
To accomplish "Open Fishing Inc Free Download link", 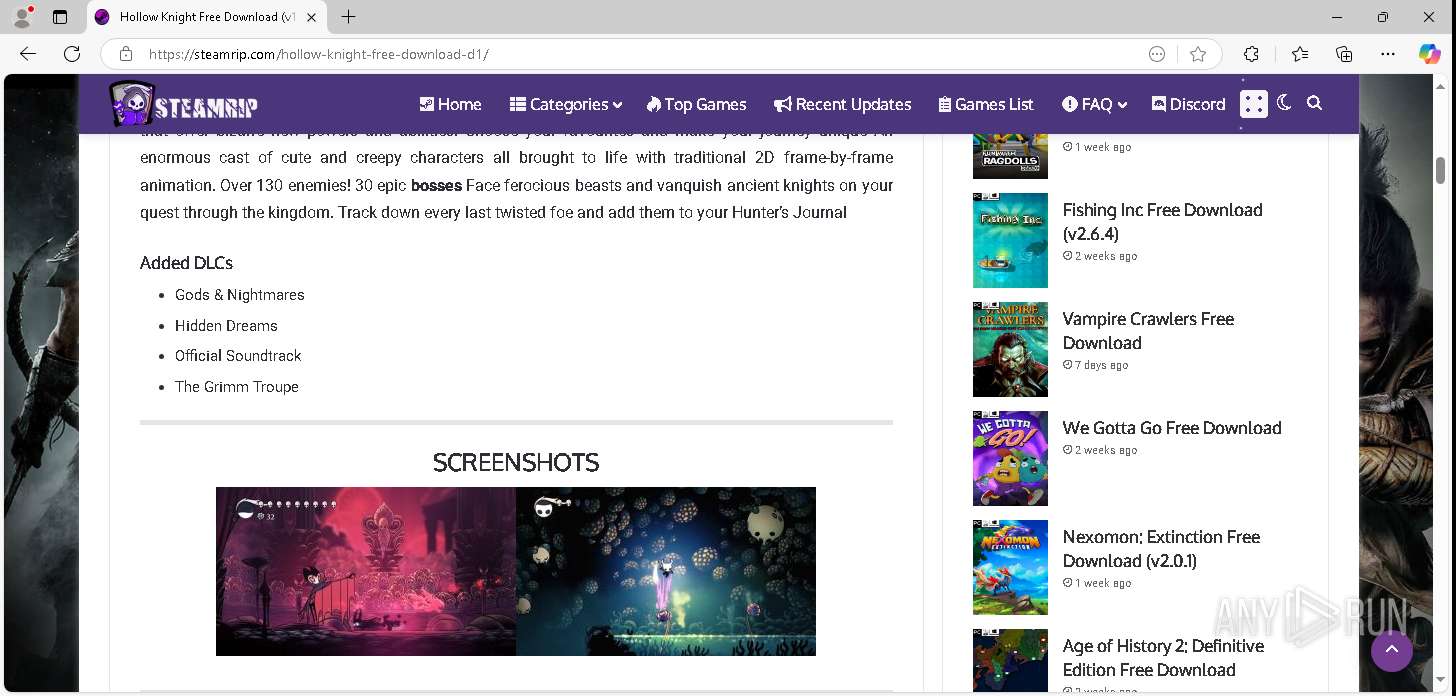I will pos(1162,222).
